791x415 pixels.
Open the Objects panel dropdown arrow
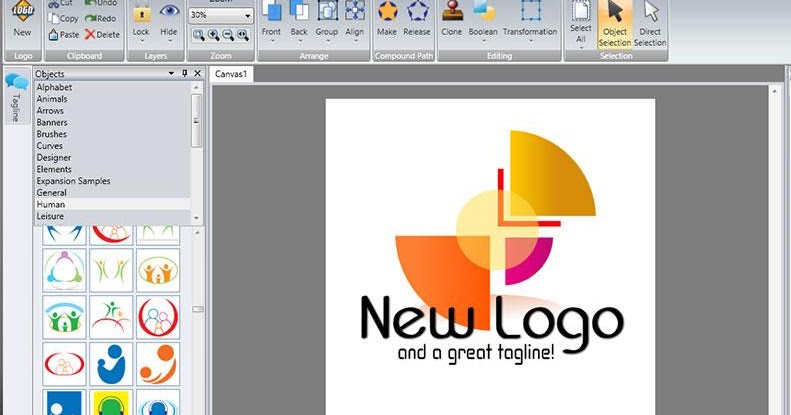click(171, 74)
